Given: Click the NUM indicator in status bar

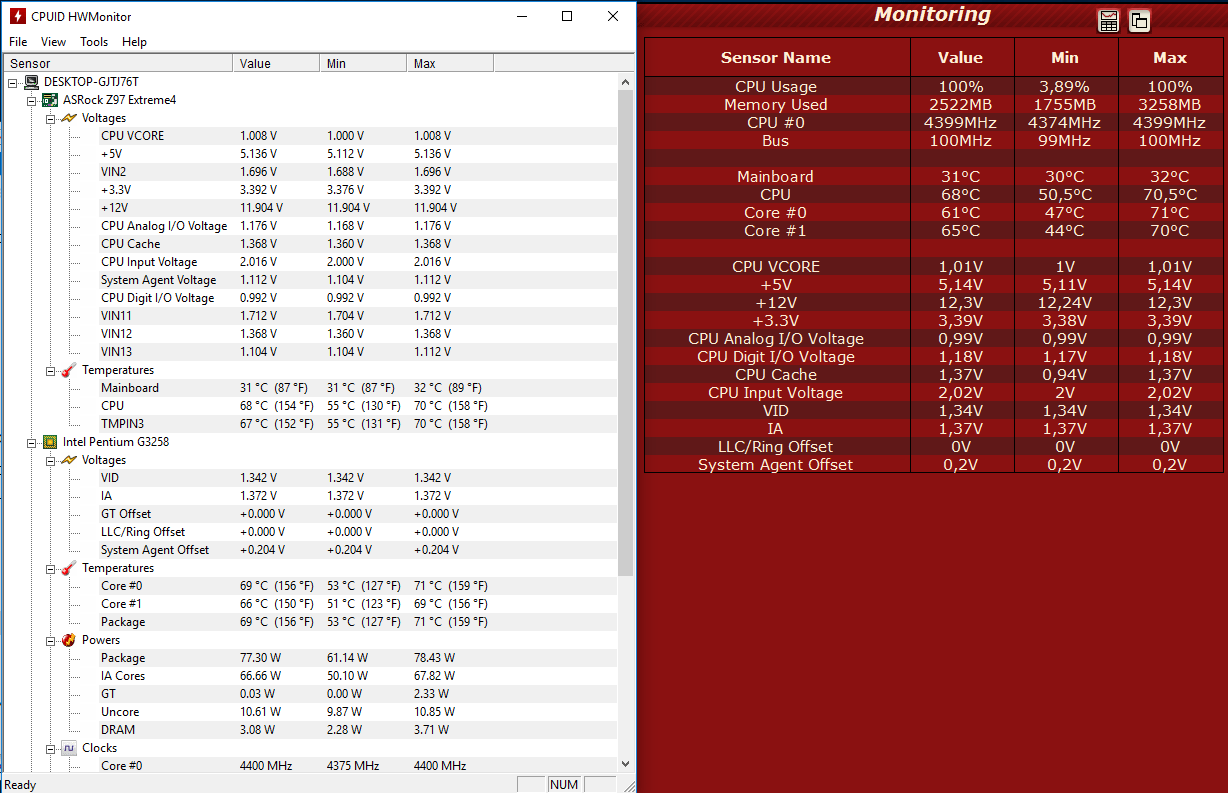Looking at the screenshot, I should tap(564, 785).
